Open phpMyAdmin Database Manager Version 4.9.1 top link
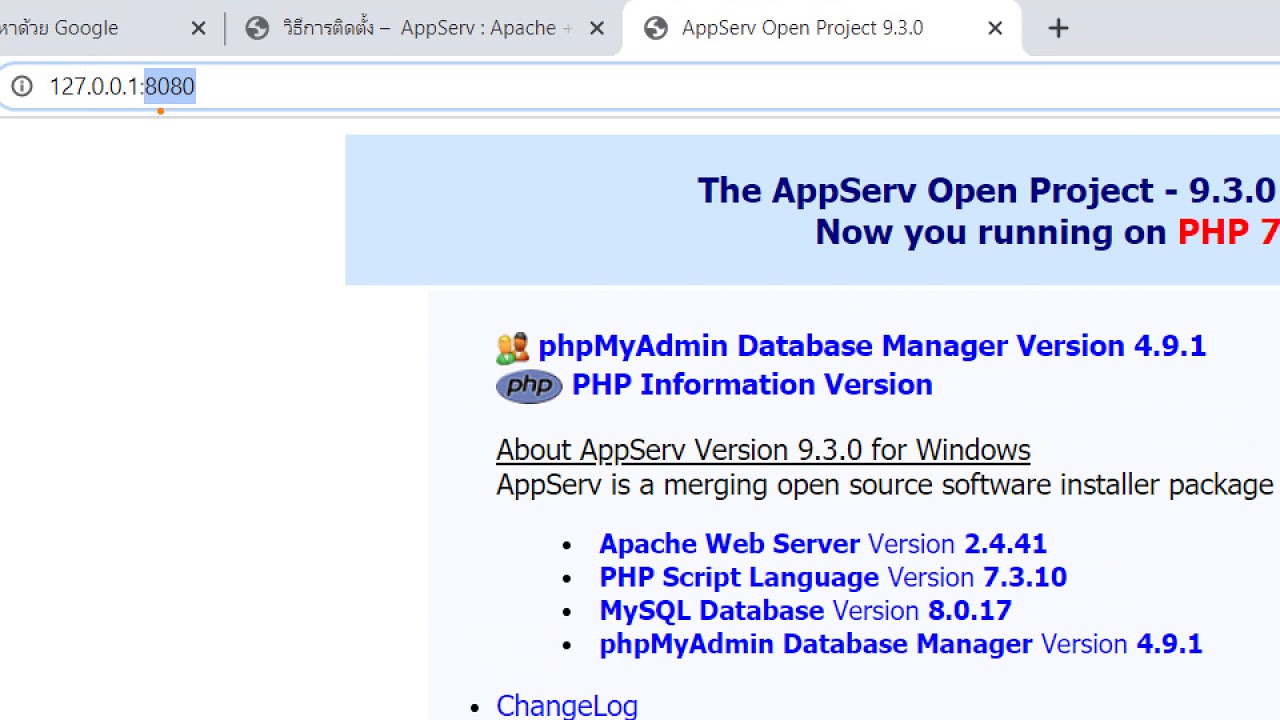The height and width of the screenshot is (720, 1280). click(872, 346)
